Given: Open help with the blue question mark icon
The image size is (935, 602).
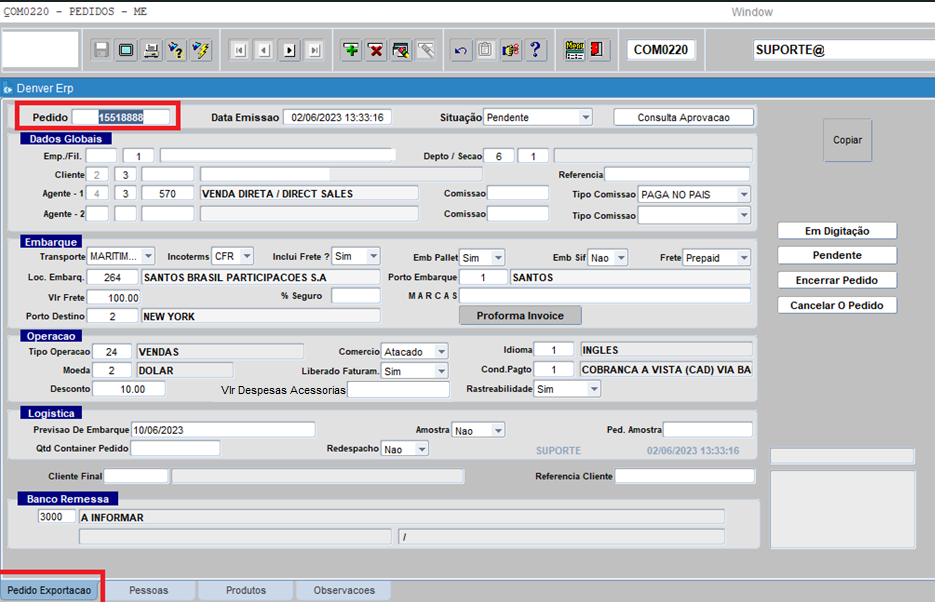Looking at the screenshot, I should [x=535, y=50].
